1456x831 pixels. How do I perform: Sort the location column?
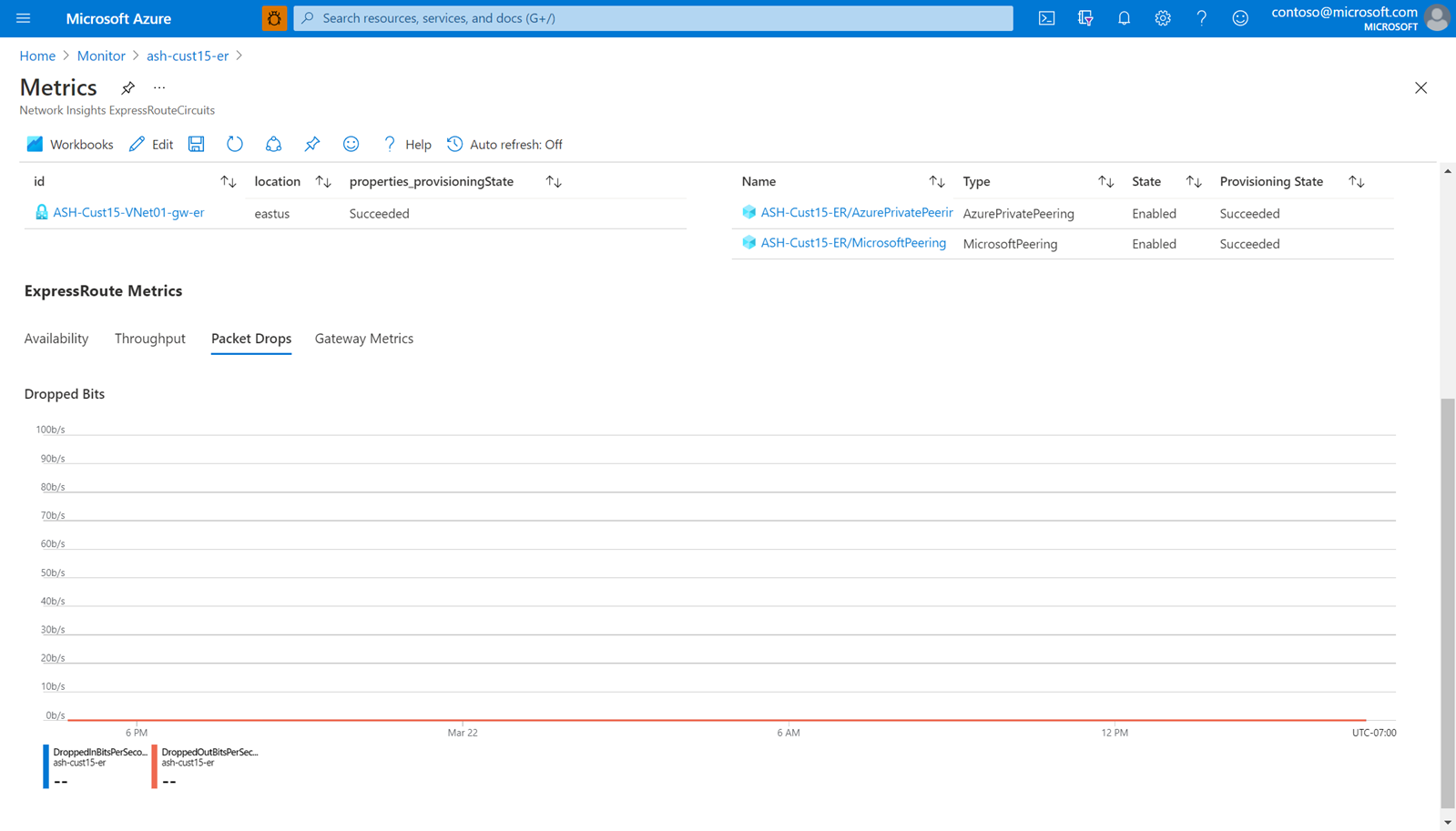point(323,182)
